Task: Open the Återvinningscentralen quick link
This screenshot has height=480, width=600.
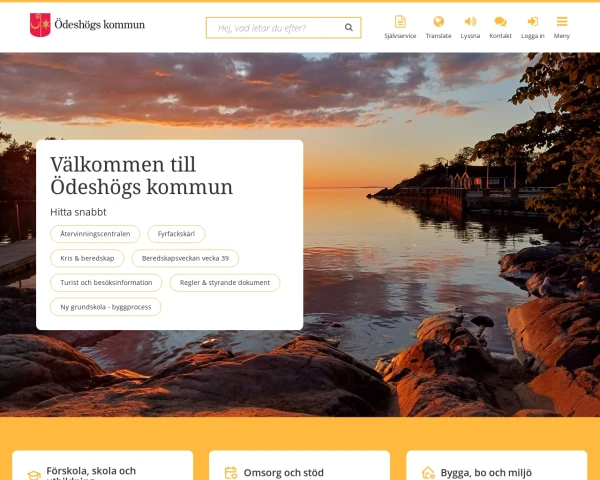Action: (95, 234)
